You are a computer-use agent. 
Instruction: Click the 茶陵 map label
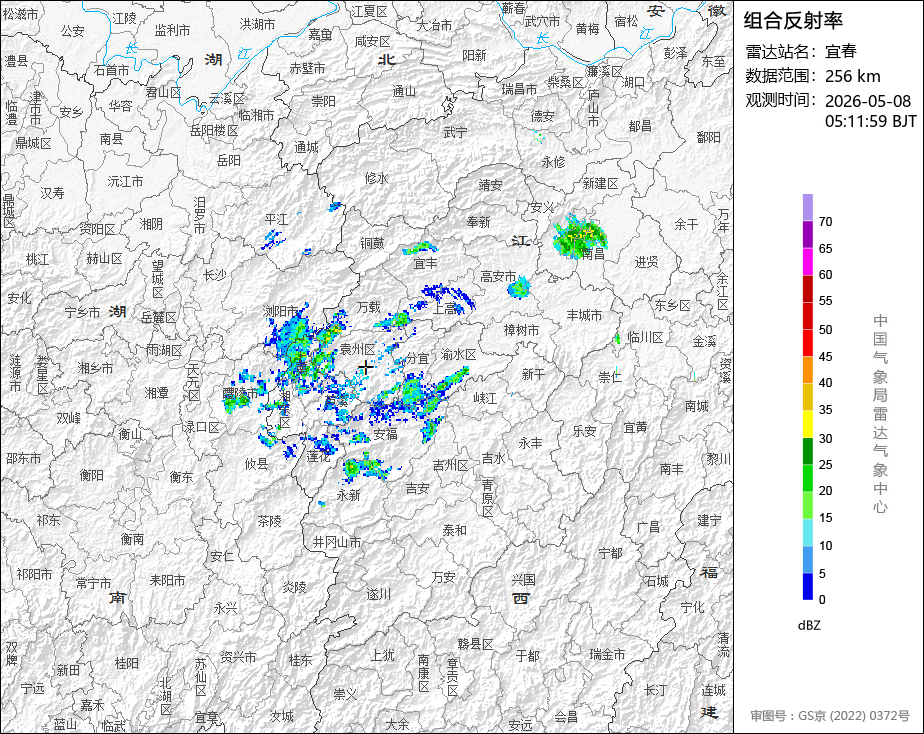tap(269, 521)
